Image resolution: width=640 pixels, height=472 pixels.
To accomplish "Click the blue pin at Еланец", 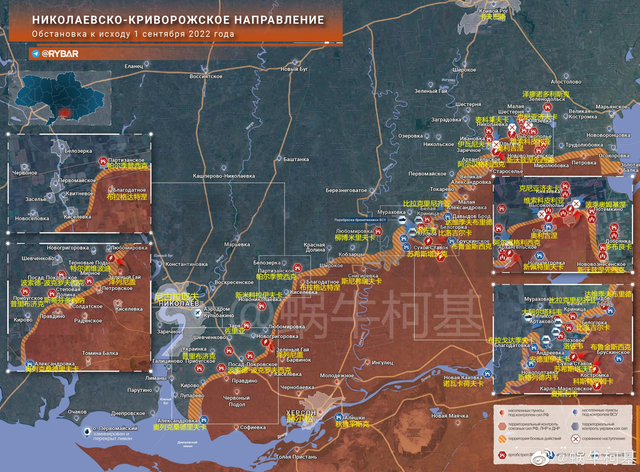I will [x=147, y=64].
